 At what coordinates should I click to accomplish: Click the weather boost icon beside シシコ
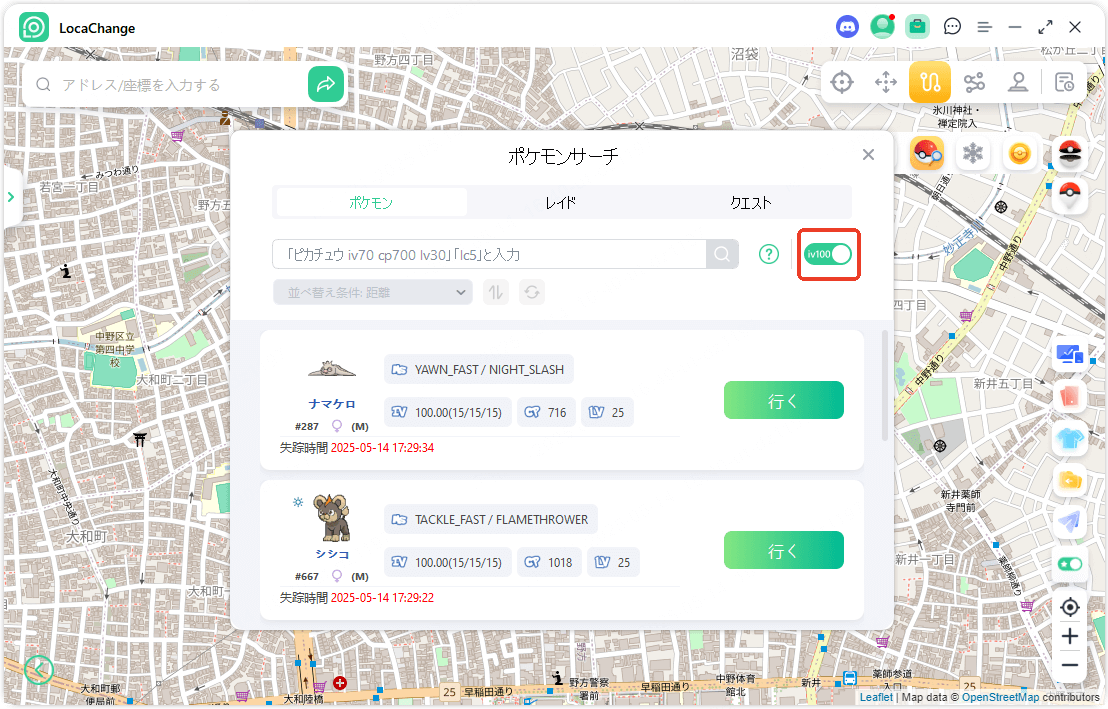[298, 502]
